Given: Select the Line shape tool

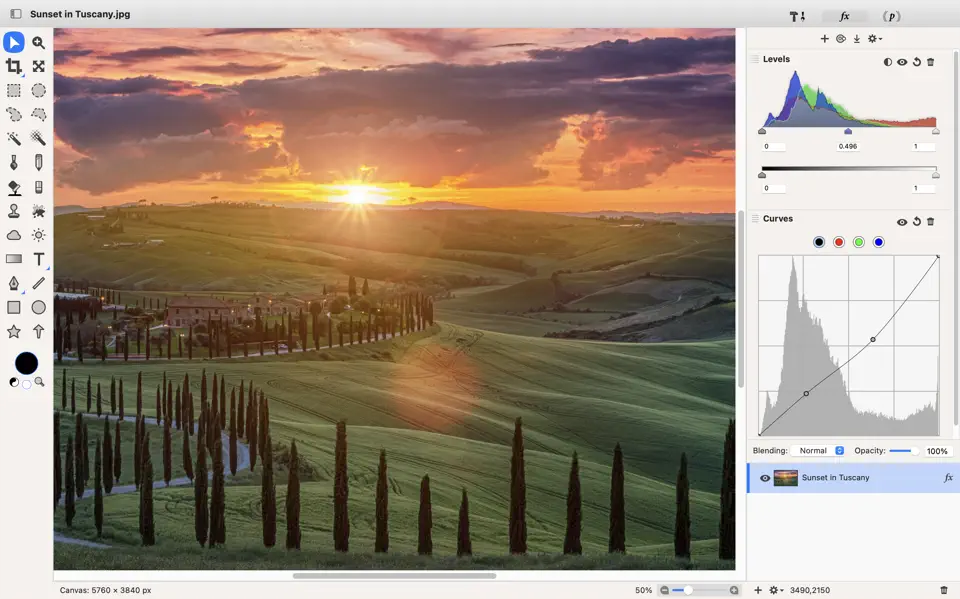Looking at the screenshot, I should pos(39,283).
